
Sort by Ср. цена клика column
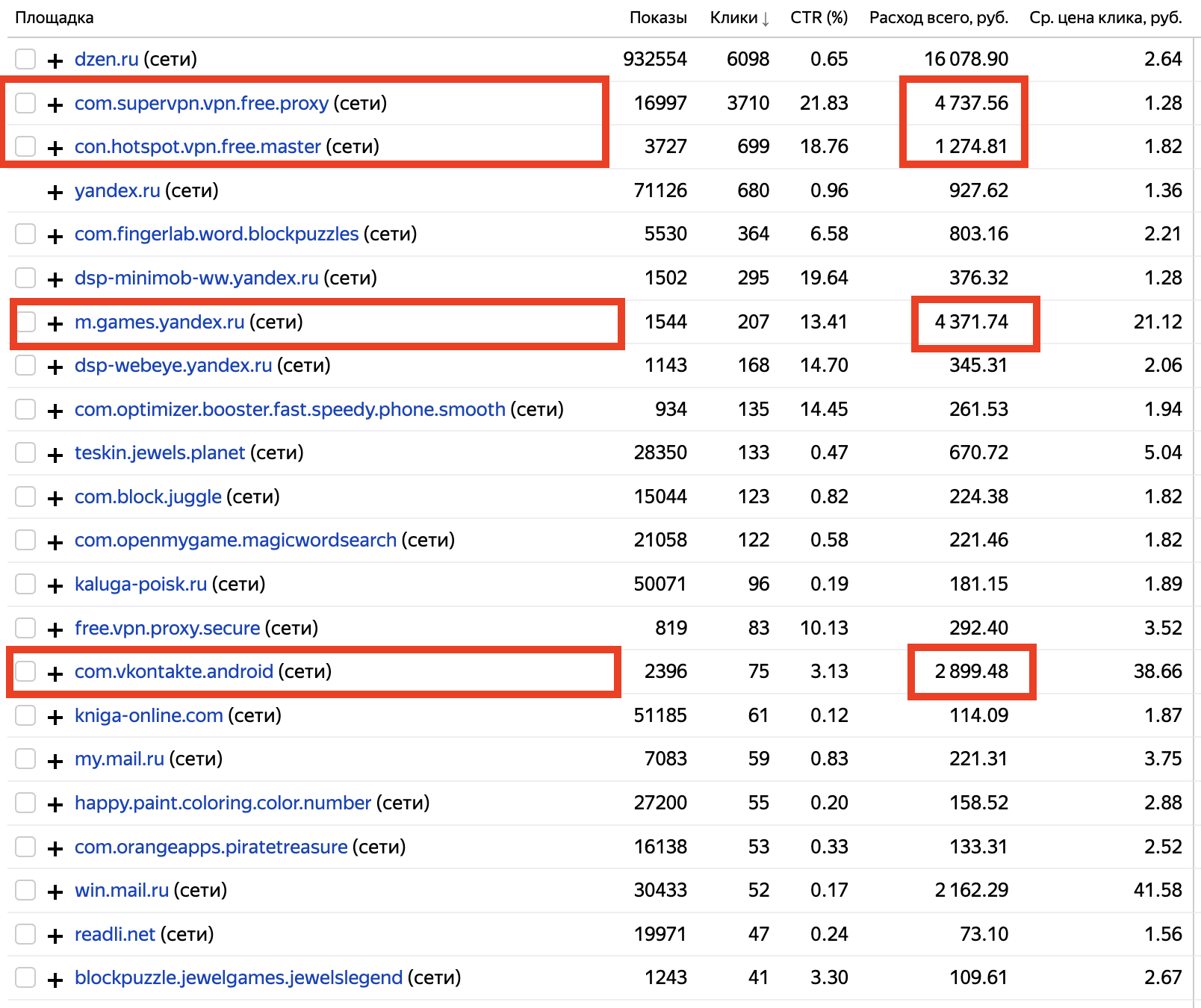pyautogui.click(x=1105, y=18)
